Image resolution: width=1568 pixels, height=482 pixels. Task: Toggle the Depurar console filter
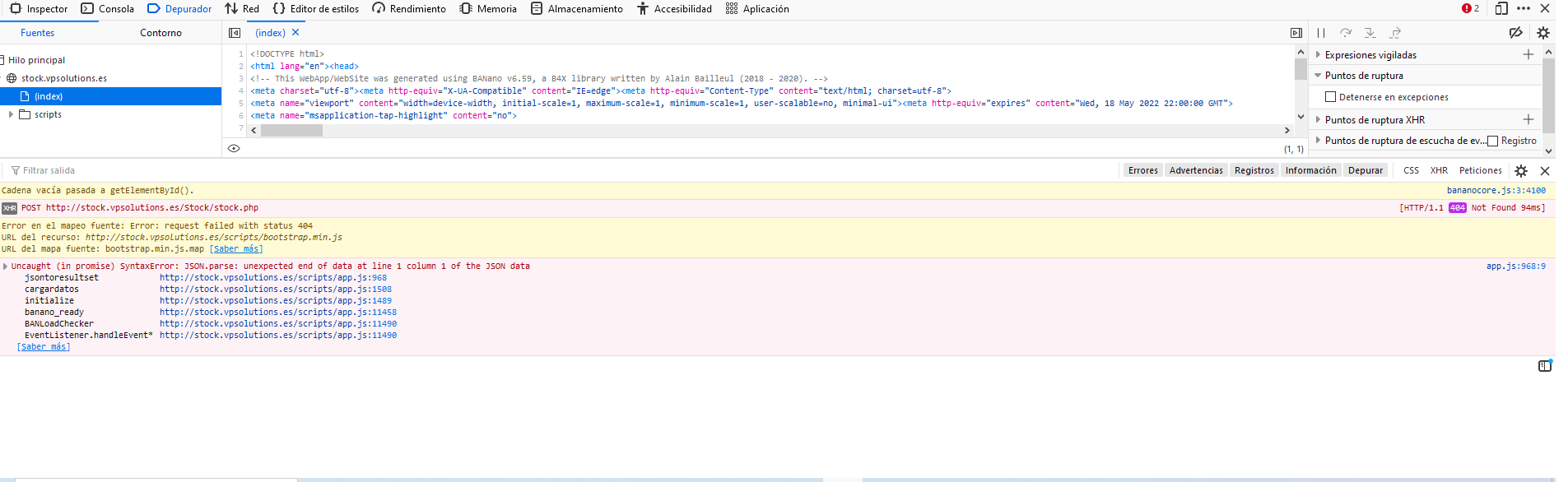(x=1366, y=170)
